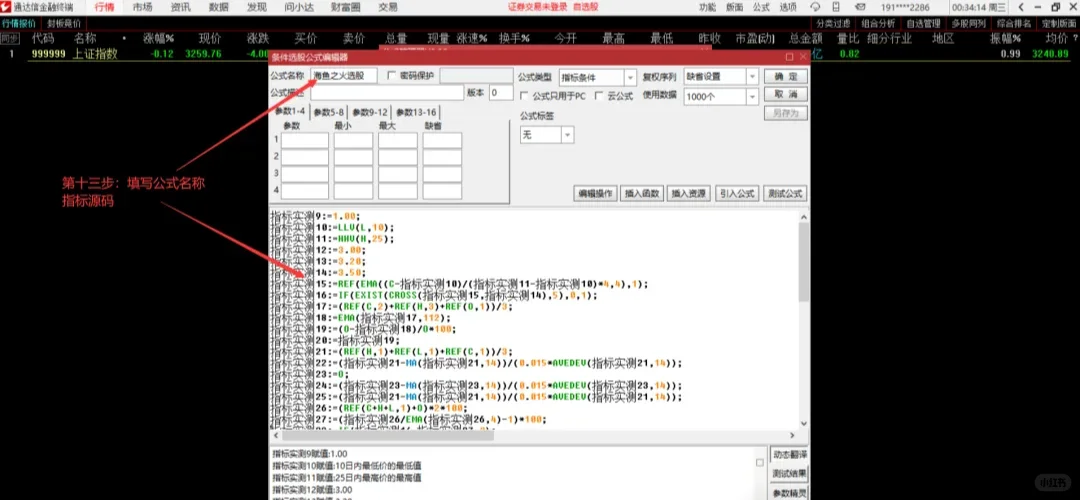Viewport: 1080px width, 500px height.
Task: Click the 公式名称 input field
Action: point(344,76)
